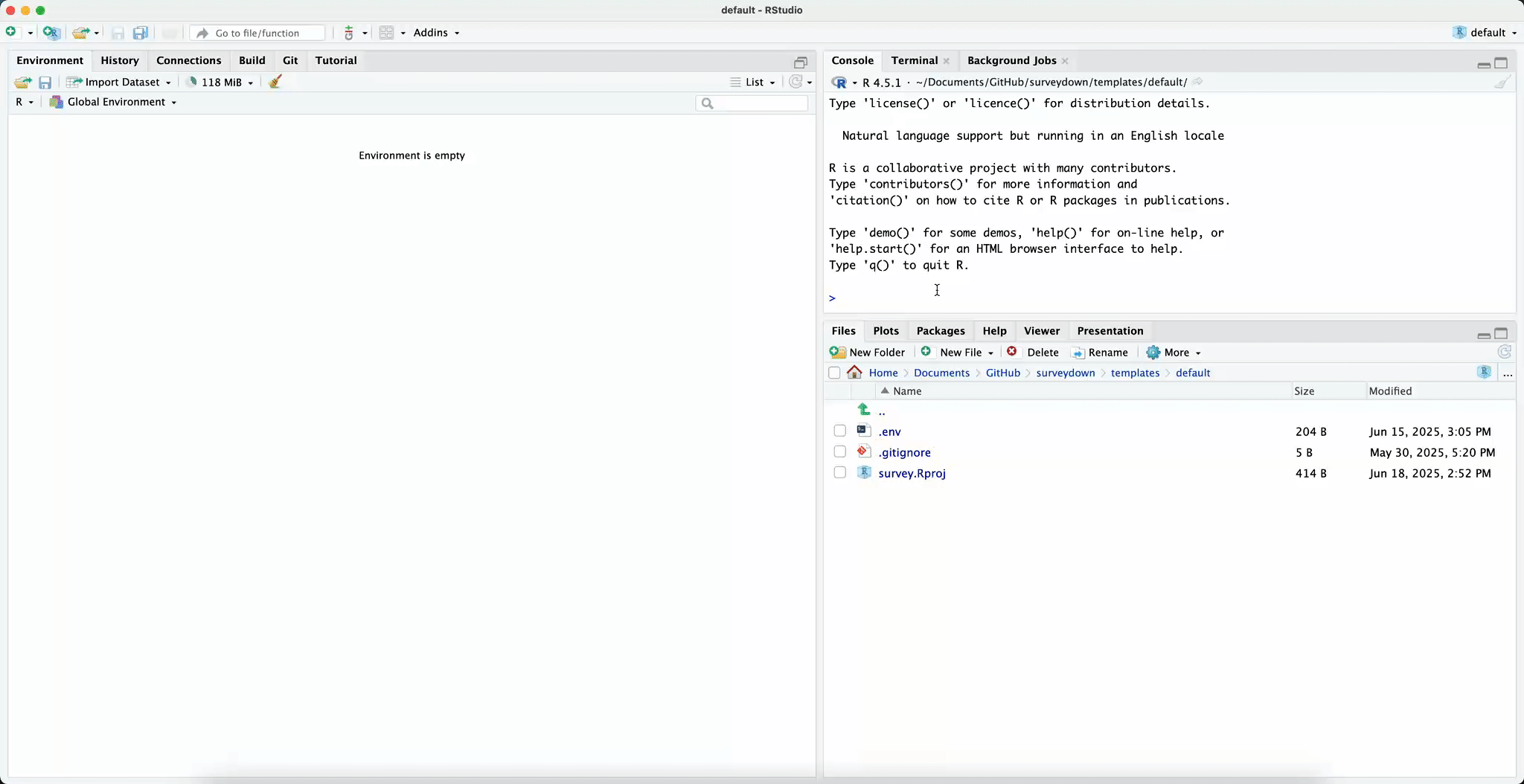Check the .env file checkbox

(x=840, y=431)
